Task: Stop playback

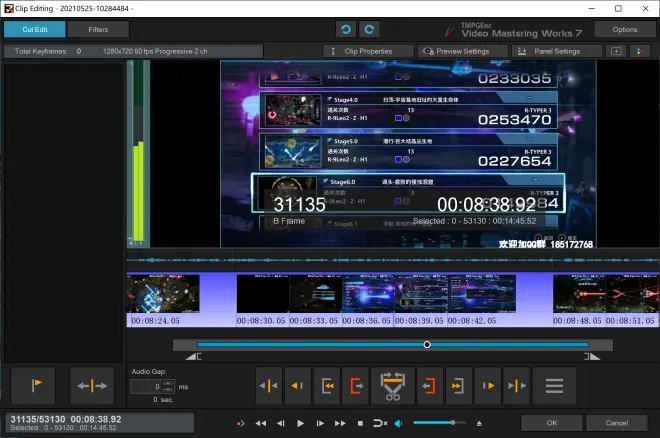Action: point(360,423)
